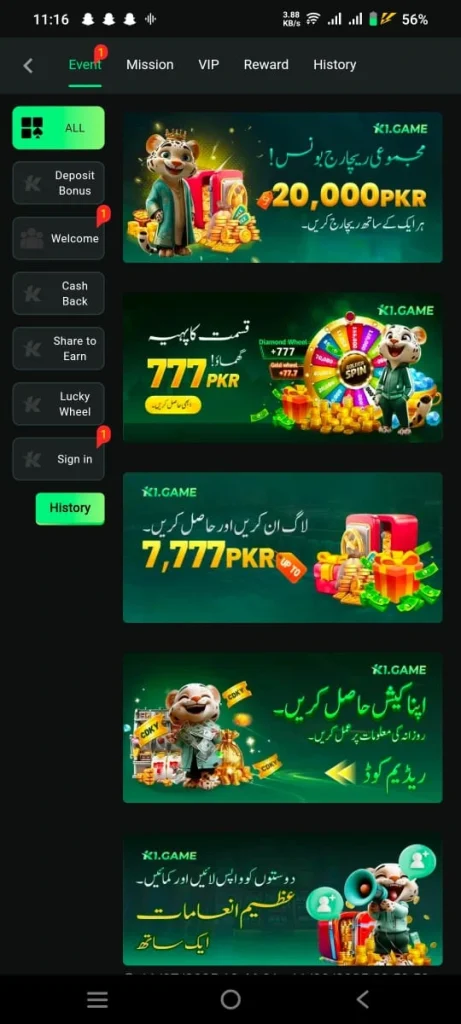Tap the K logo beside Lucky Wheel

click(32, 404)
